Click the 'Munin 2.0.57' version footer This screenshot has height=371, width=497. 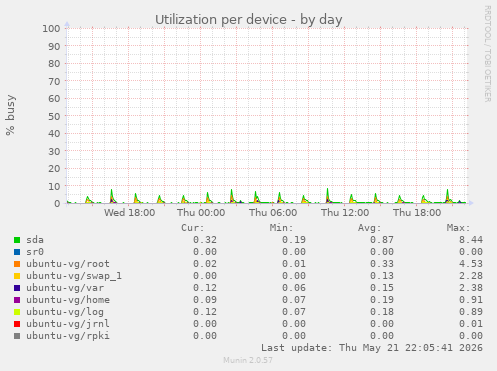pos(248,360)
